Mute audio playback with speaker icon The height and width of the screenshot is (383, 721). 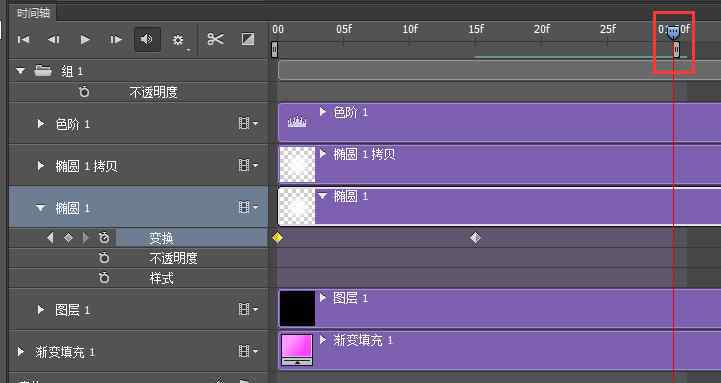(147, 39)
